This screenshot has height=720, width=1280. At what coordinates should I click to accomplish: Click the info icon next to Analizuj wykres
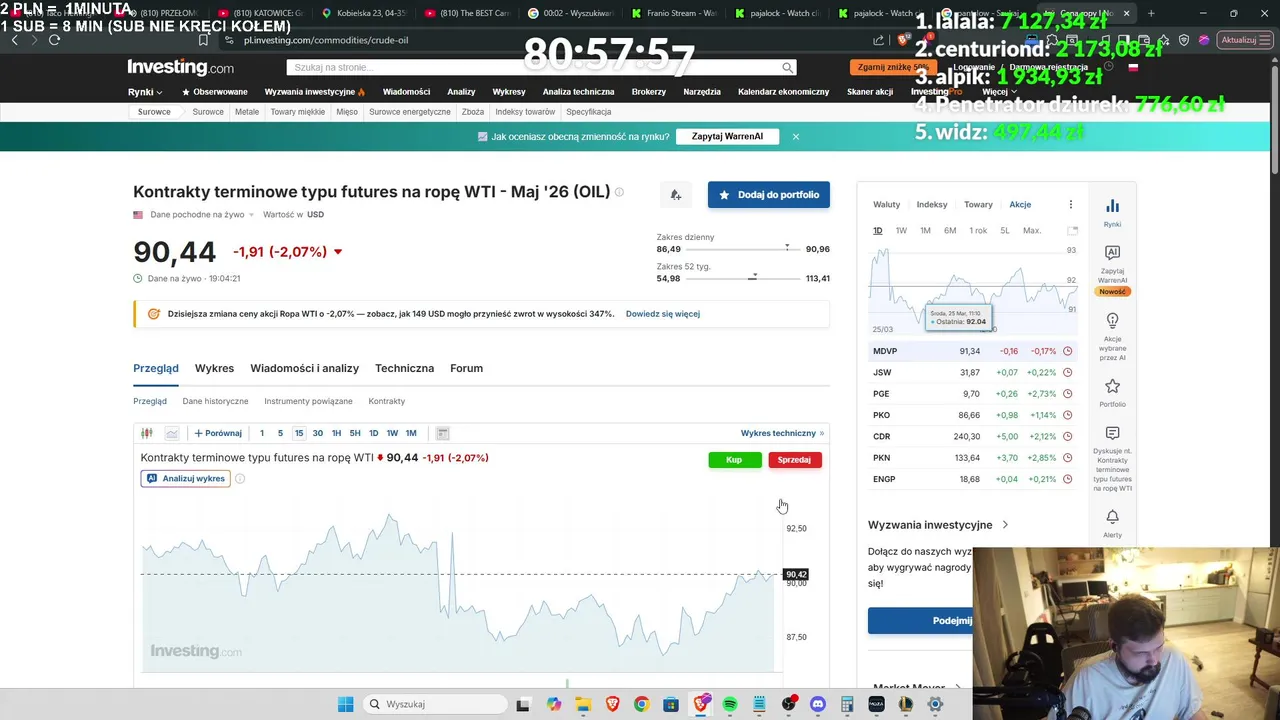240,479
